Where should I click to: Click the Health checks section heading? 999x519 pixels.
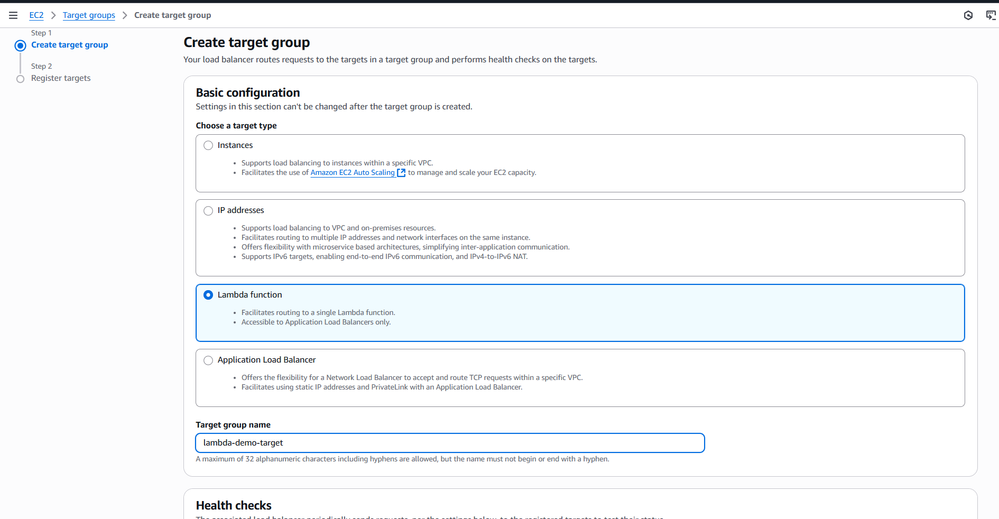[233, 505]
